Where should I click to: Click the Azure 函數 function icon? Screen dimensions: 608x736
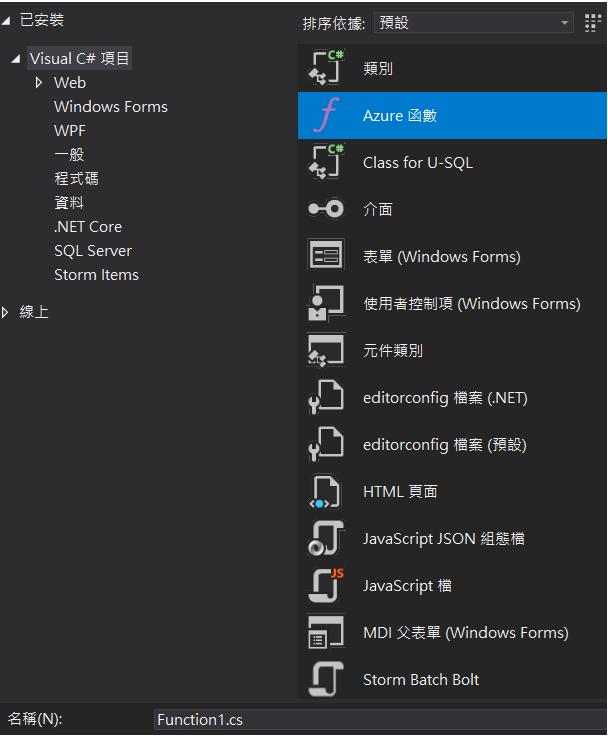pos(326,115)
